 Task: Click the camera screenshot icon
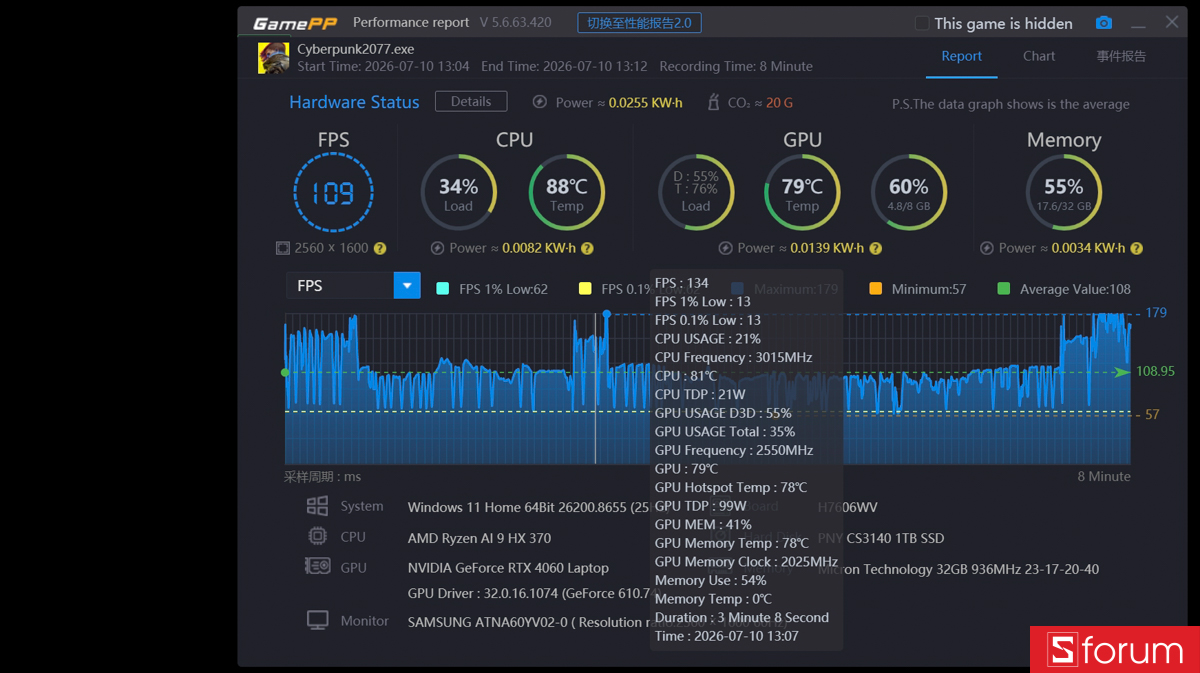tap(1103, 23)
